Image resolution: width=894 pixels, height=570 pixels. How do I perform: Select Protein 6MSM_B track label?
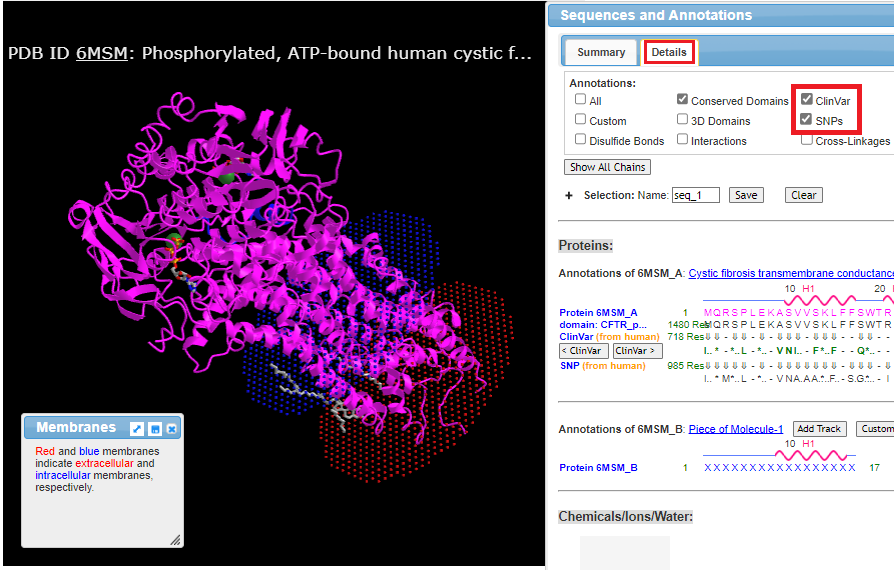pyautogui.click(x=598, y=468)
